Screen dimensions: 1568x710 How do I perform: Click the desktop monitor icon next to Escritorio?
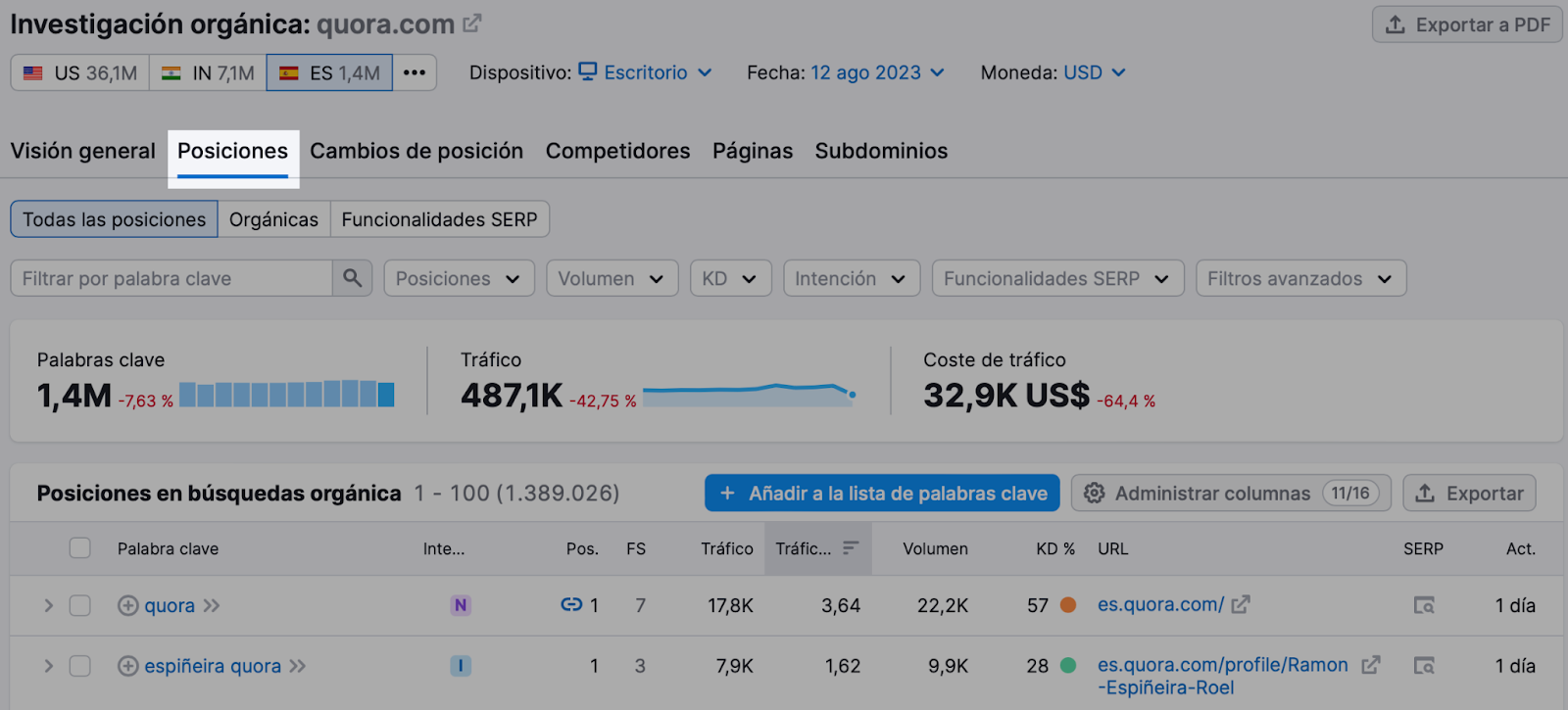588,71
